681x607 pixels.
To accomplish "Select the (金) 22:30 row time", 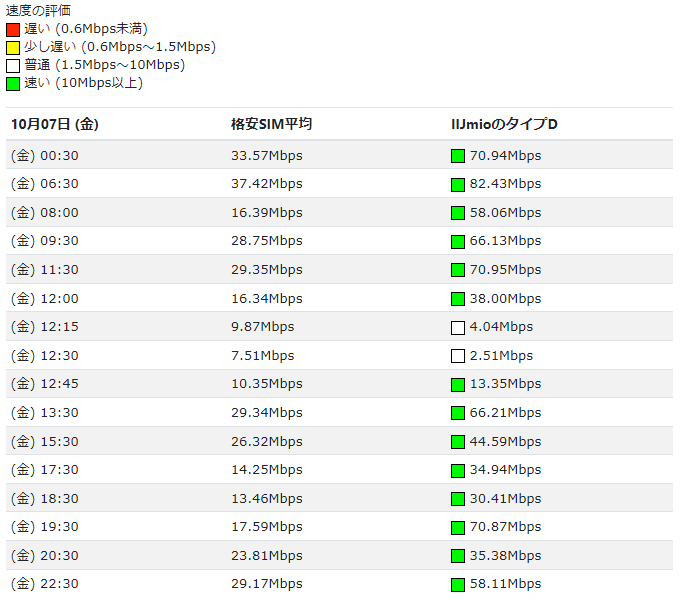I will click(x=45, y=585).
